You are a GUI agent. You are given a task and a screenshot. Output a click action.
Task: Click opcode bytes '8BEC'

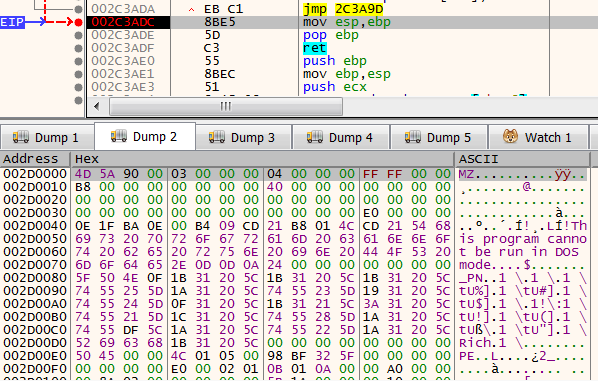coord(220,74)
